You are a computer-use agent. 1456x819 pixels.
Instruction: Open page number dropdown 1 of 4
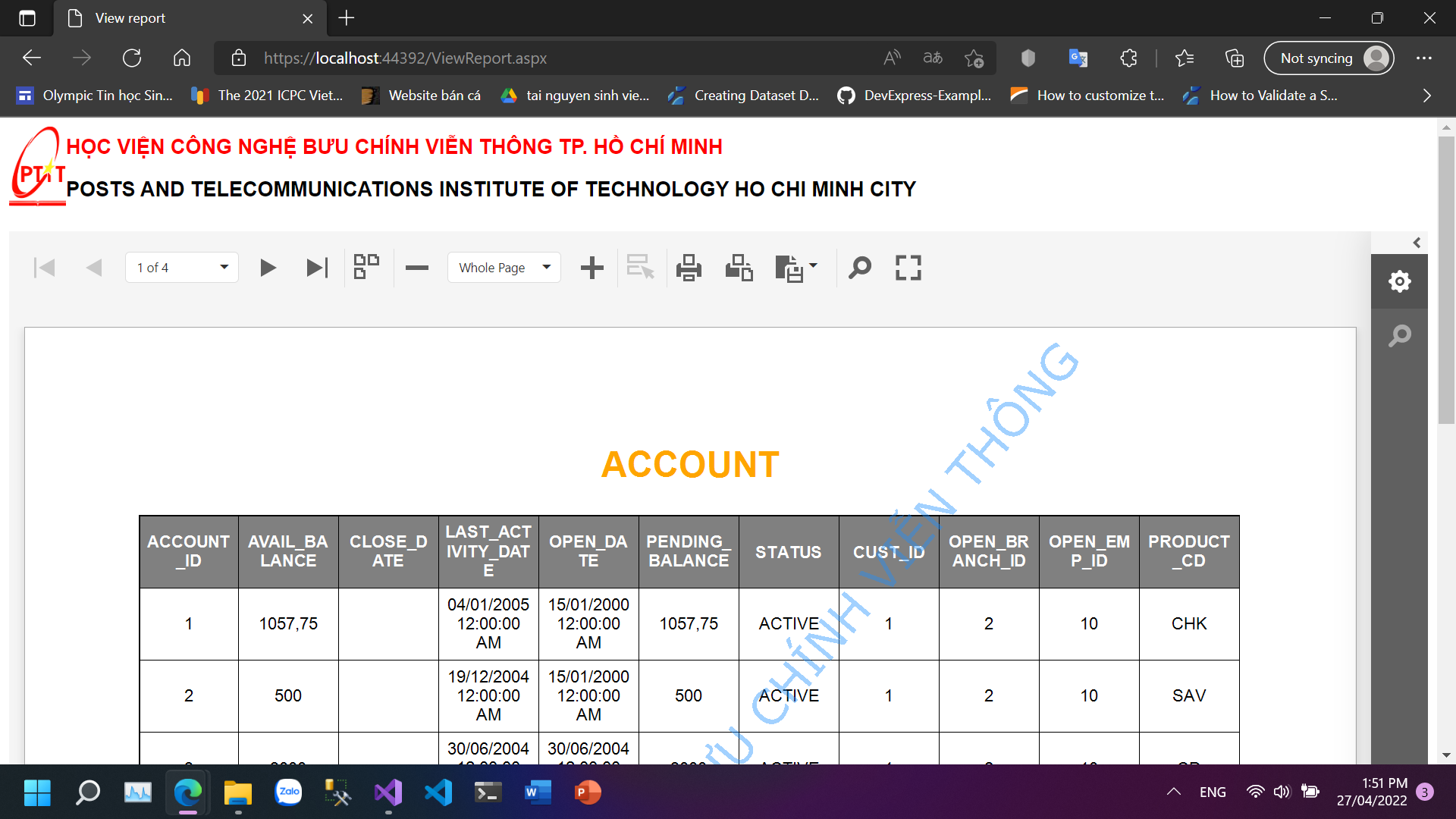pos(182,268)
